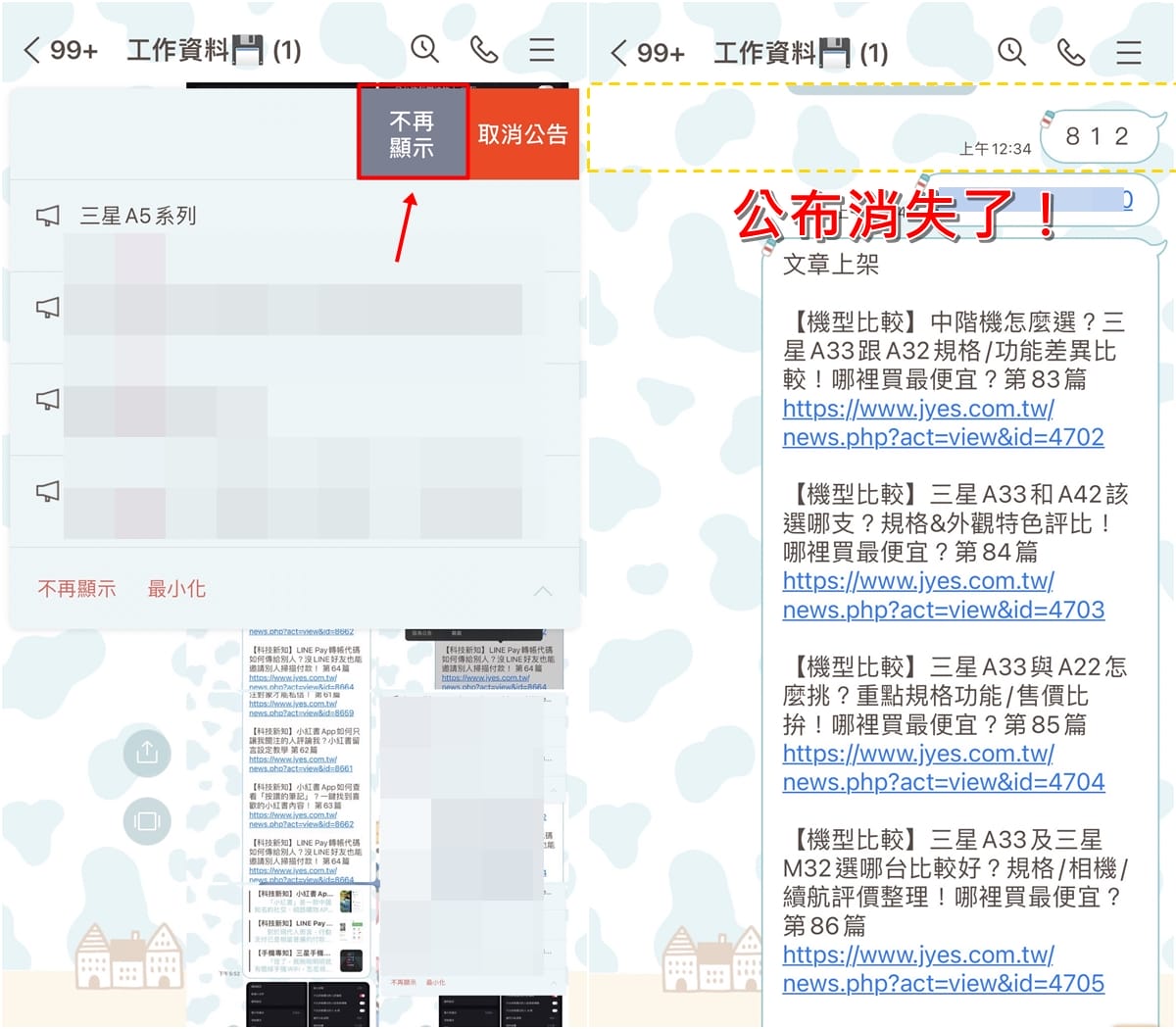The width and height of the screenshot is (1176, 1029).
Task: Tap the 工作資料 (1) chat title on right
Action: pyautogui.click(x=801, y=52)
